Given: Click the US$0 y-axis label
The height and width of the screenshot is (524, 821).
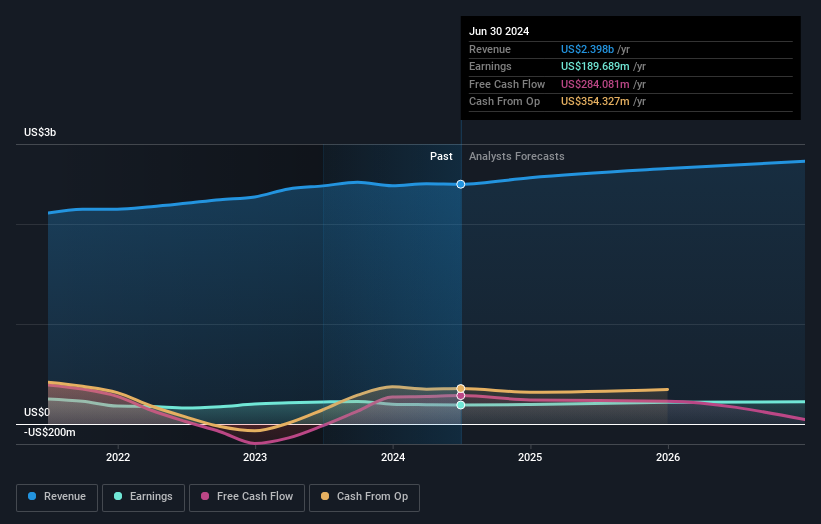Looking at the screenshot, I should coord(37,412).
